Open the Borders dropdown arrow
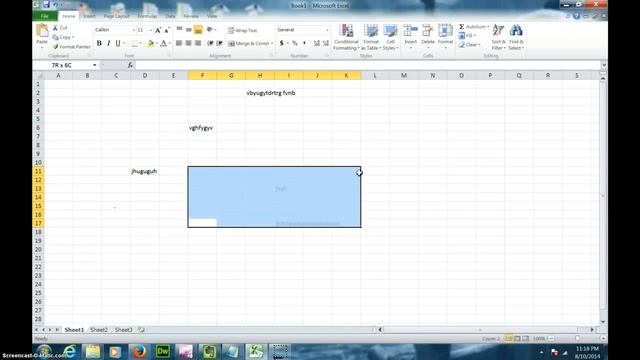 point(141,43)
